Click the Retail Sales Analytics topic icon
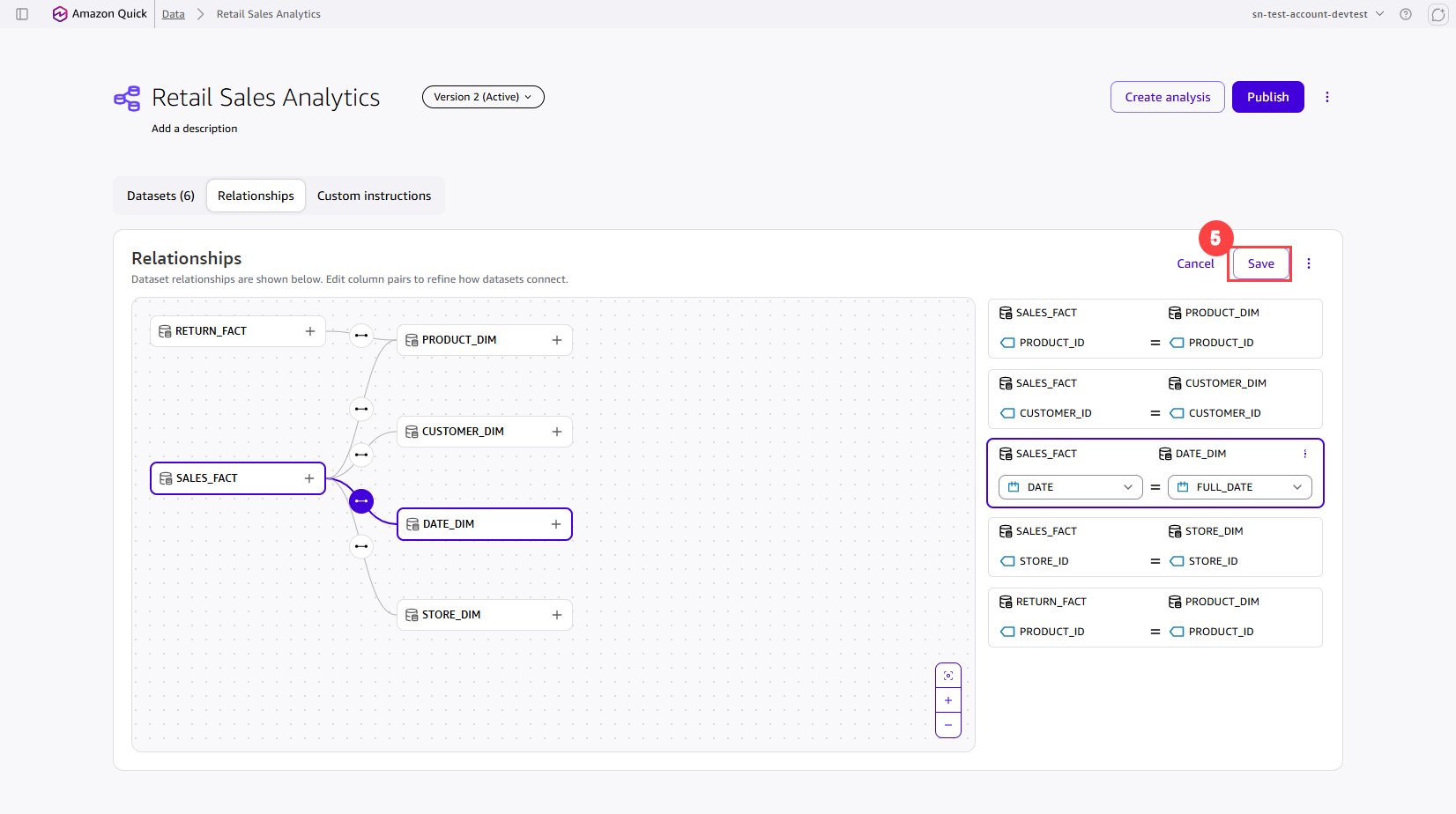Viewport: 1456px width, 814px height. [127, 98]
